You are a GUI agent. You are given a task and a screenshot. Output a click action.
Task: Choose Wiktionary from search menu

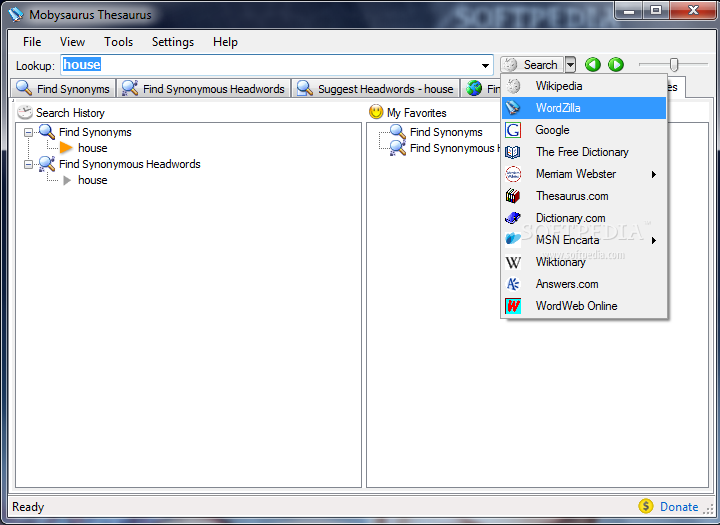point(584,262)
